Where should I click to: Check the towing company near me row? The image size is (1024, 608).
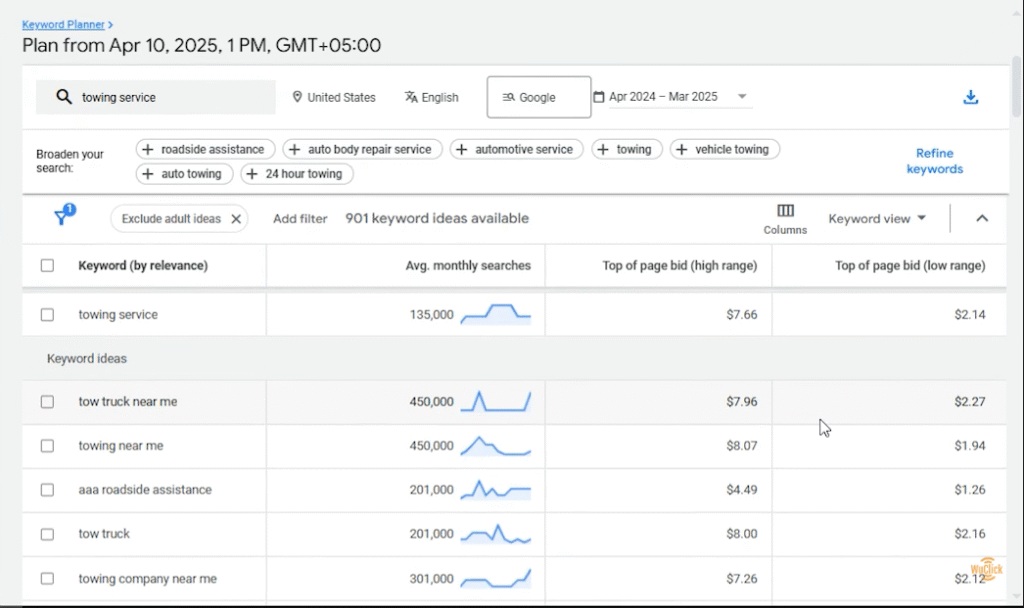(47, 579)
